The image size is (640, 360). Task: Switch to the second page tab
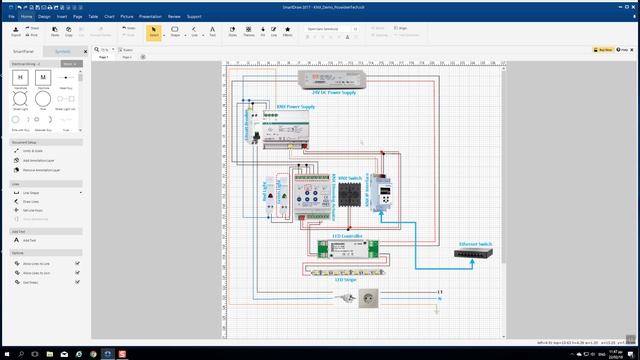[x=127, y=57]
